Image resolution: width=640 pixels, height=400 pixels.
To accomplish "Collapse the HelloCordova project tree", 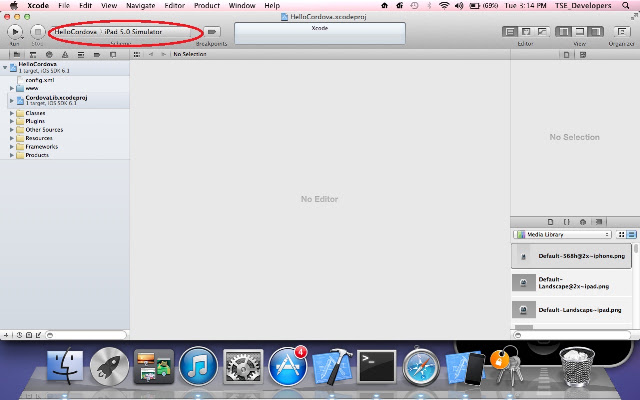I will pos(5,67).
